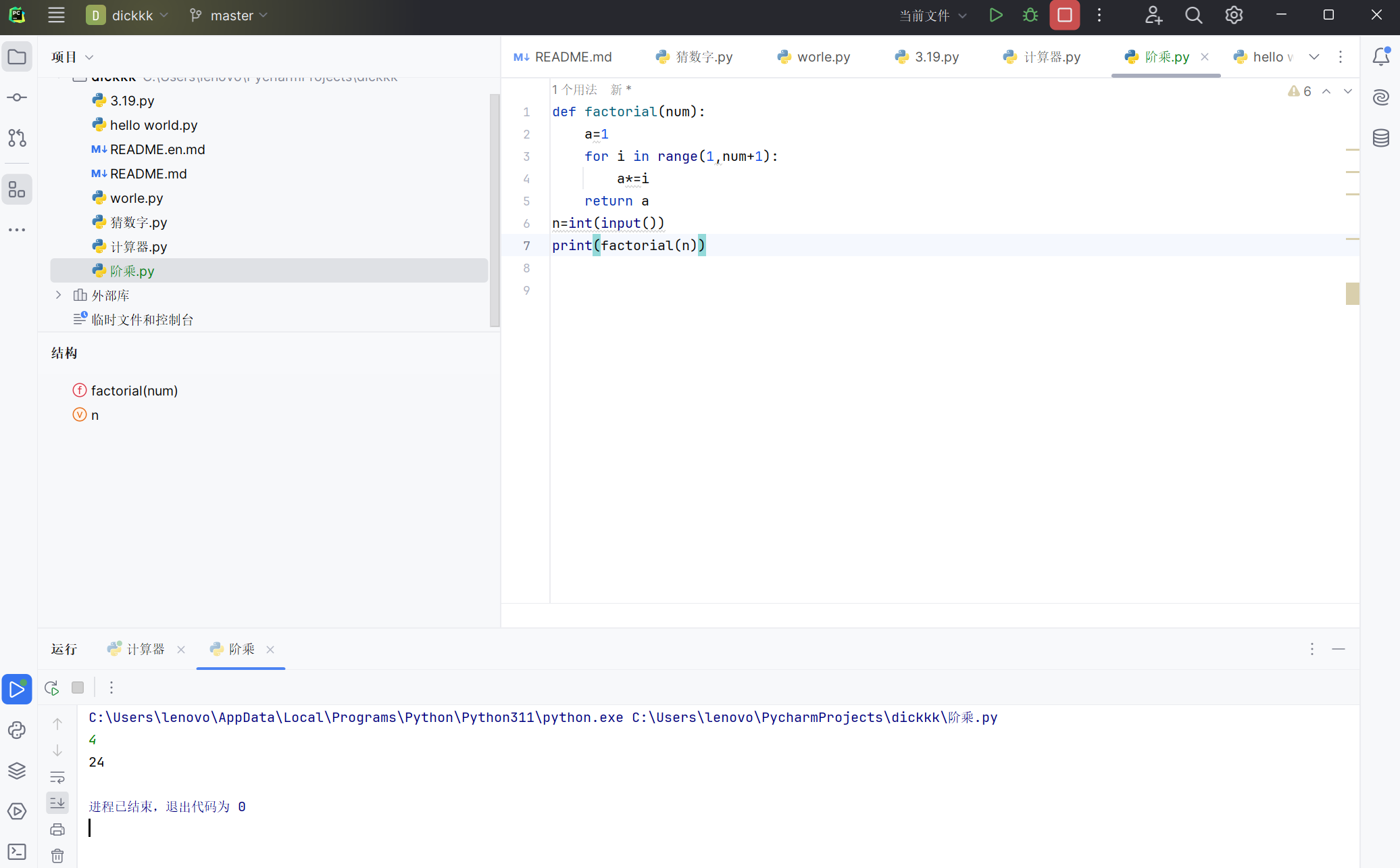Open the 当前文件 run configuration dropdown

coord(932,15)
